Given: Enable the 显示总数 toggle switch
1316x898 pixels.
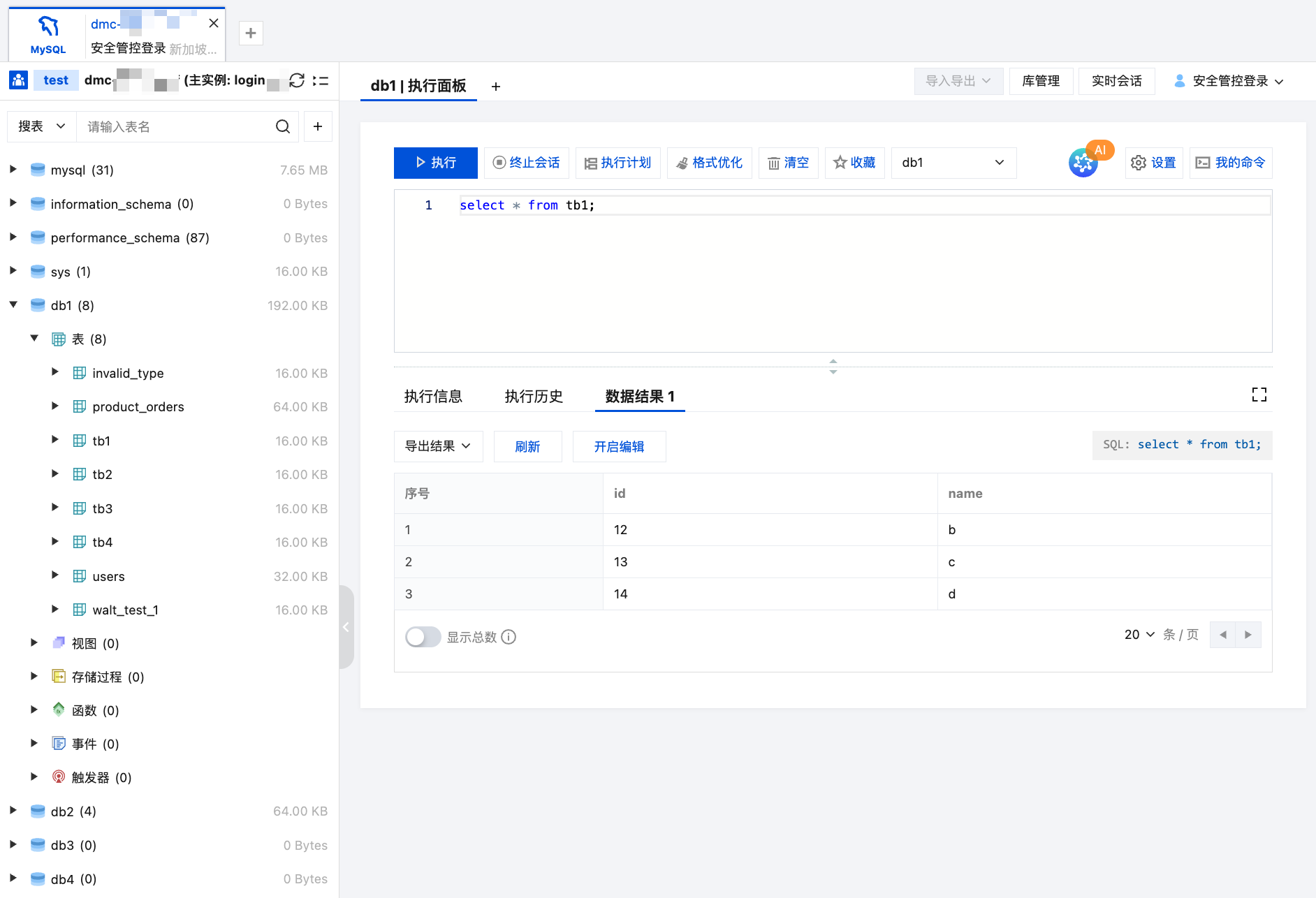Looking at the screenshot, I should pos(423,637).
